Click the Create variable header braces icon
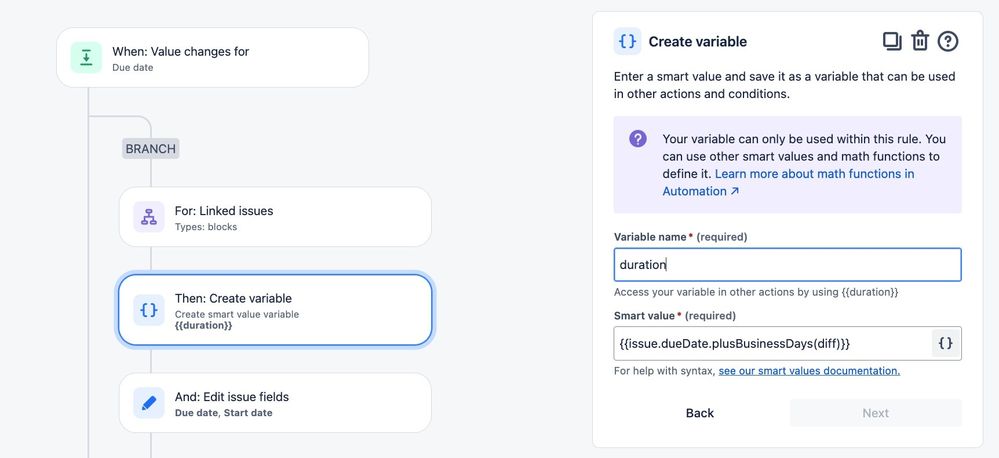 628,41
